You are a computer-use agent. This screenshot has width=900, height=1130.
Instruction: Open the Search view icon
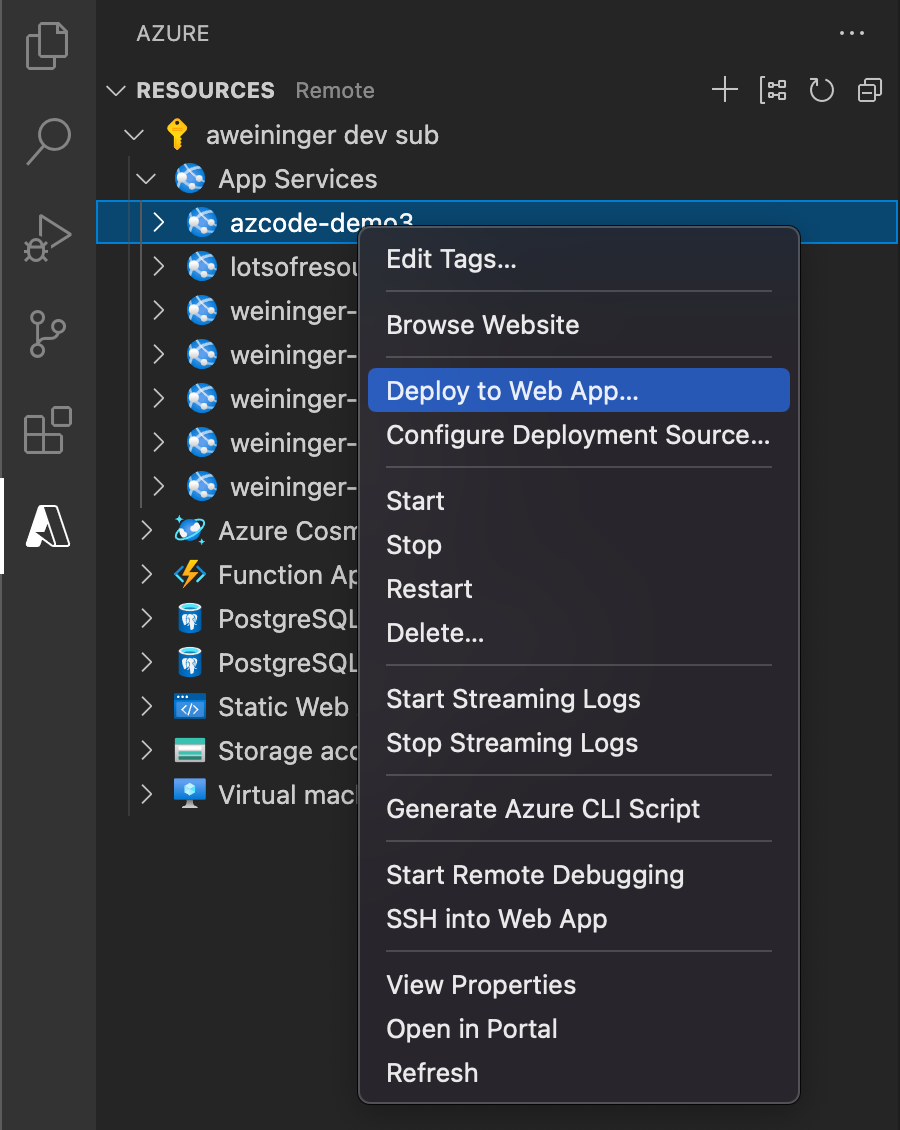point(48,141)
